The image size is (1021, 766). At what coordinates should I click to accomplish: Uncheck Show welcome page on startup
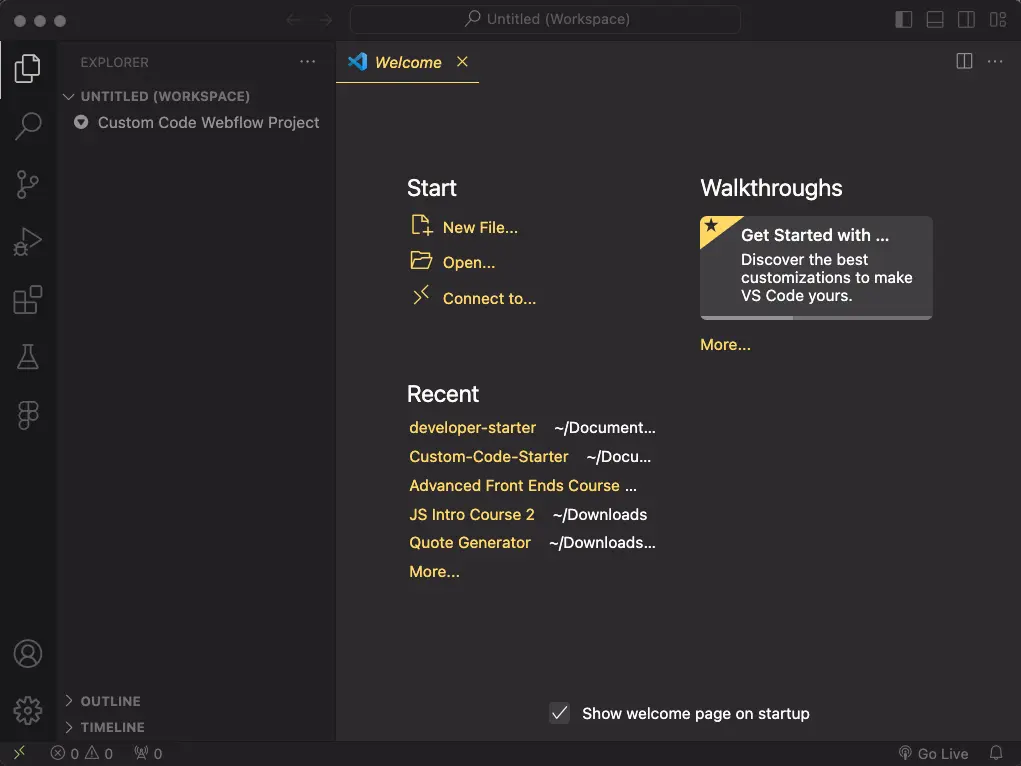point(559,713)
